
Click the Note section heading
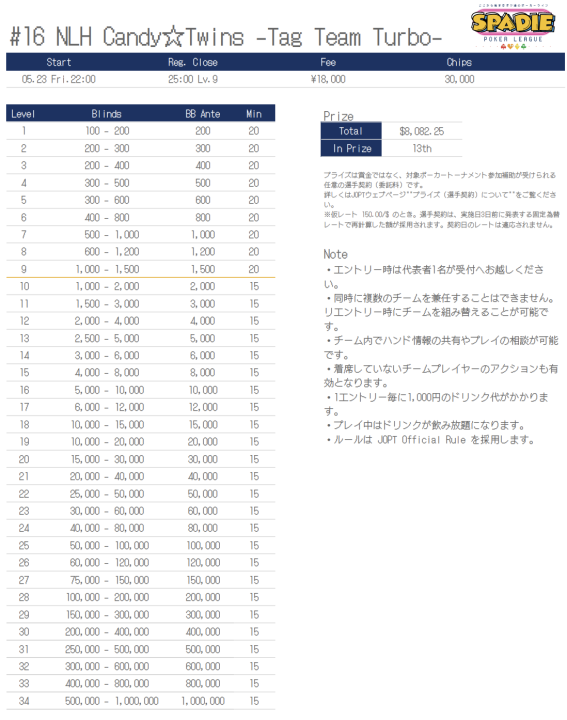[335, 254]
